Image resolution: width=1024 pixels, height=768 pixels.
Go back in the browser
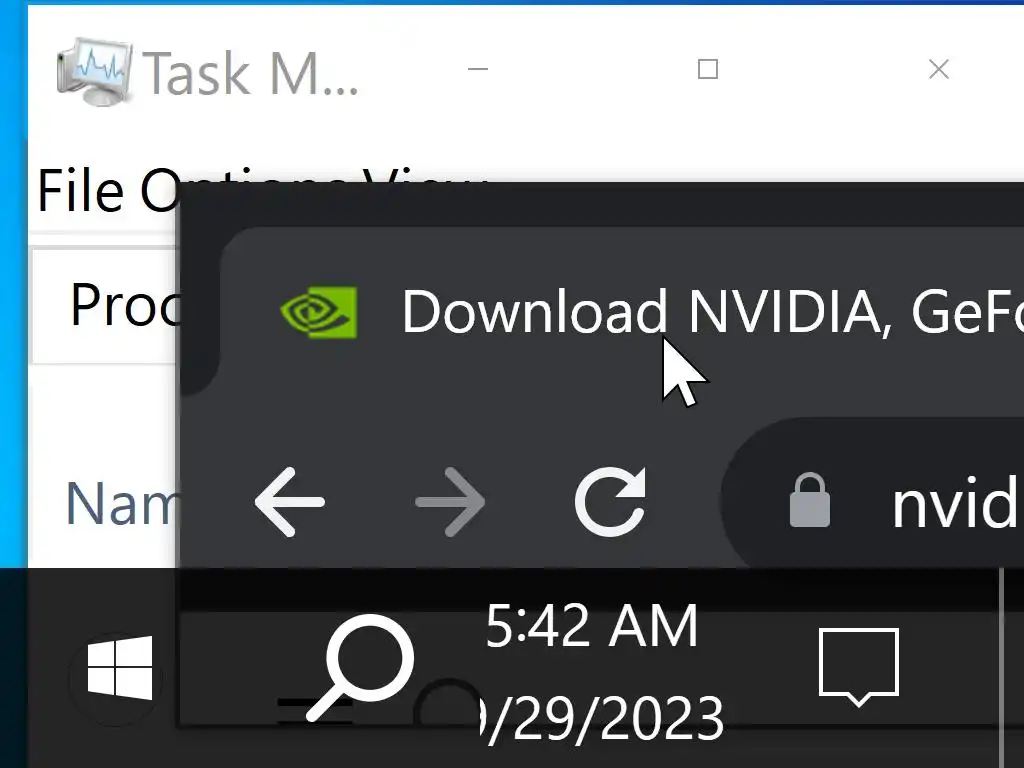click(x=289, y=502)
